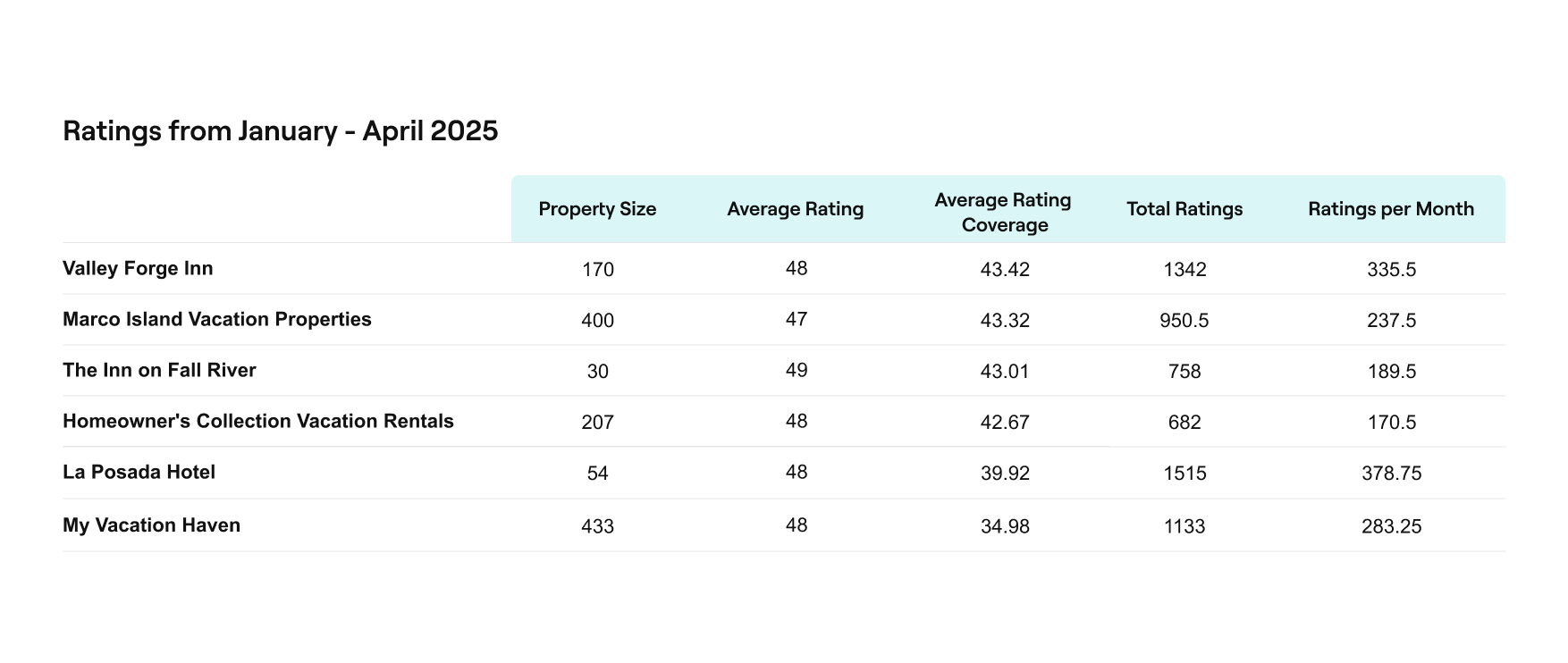Viewport: 1568px width, 663px height.
Task: Click Homeowner's Collection Vacation Rentals name
Action: [258, 422]
